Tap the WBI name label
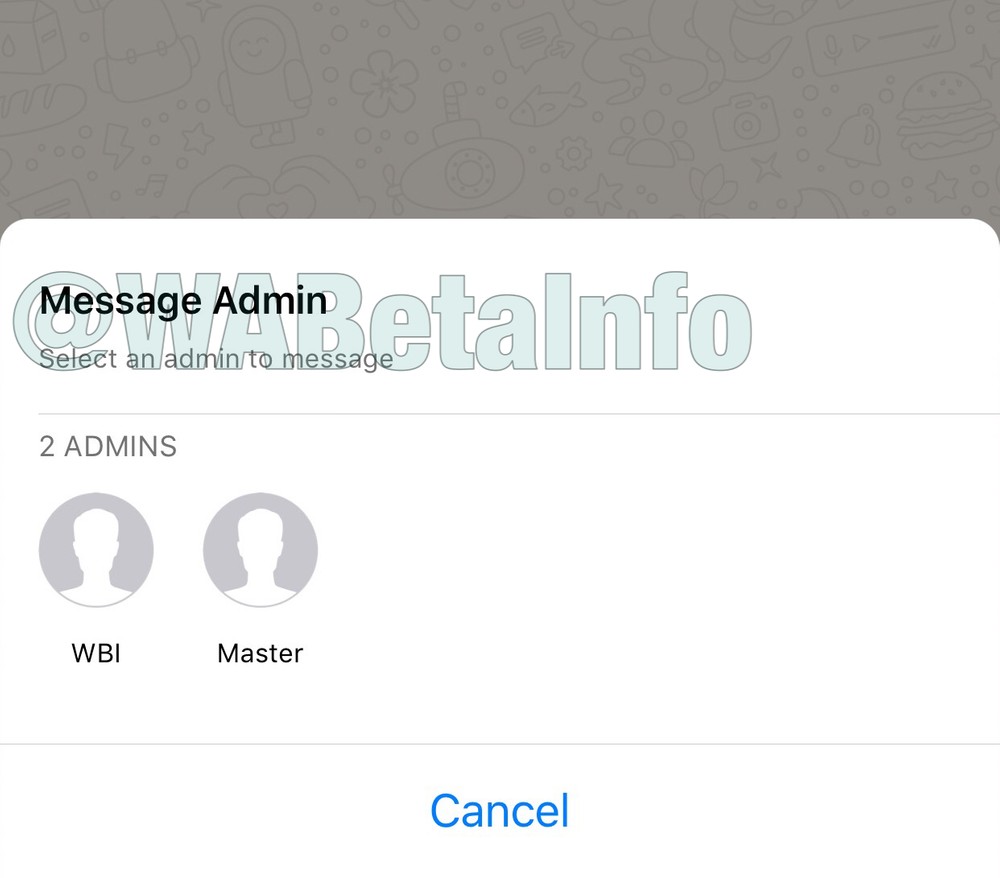 tap(96, 653)
